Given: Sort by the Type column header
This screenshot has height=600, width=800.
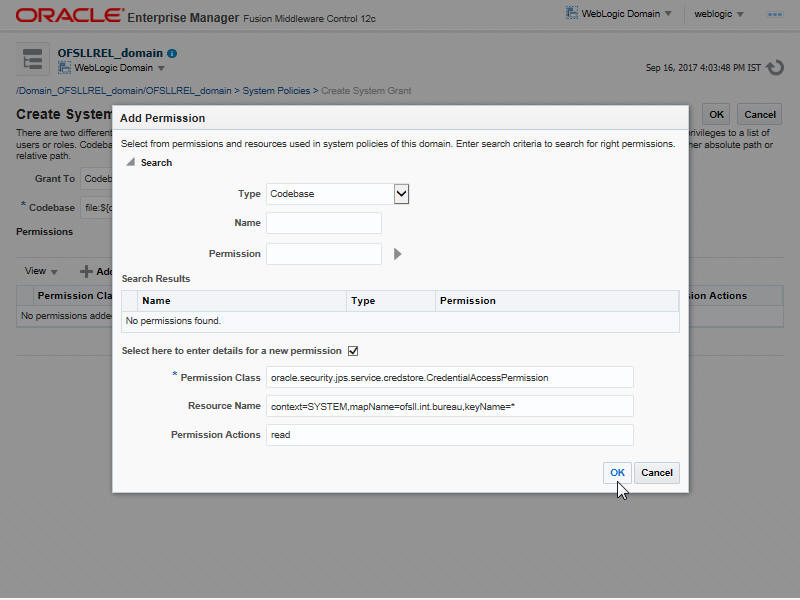Looking at the screenshot, I should (391, 301).
